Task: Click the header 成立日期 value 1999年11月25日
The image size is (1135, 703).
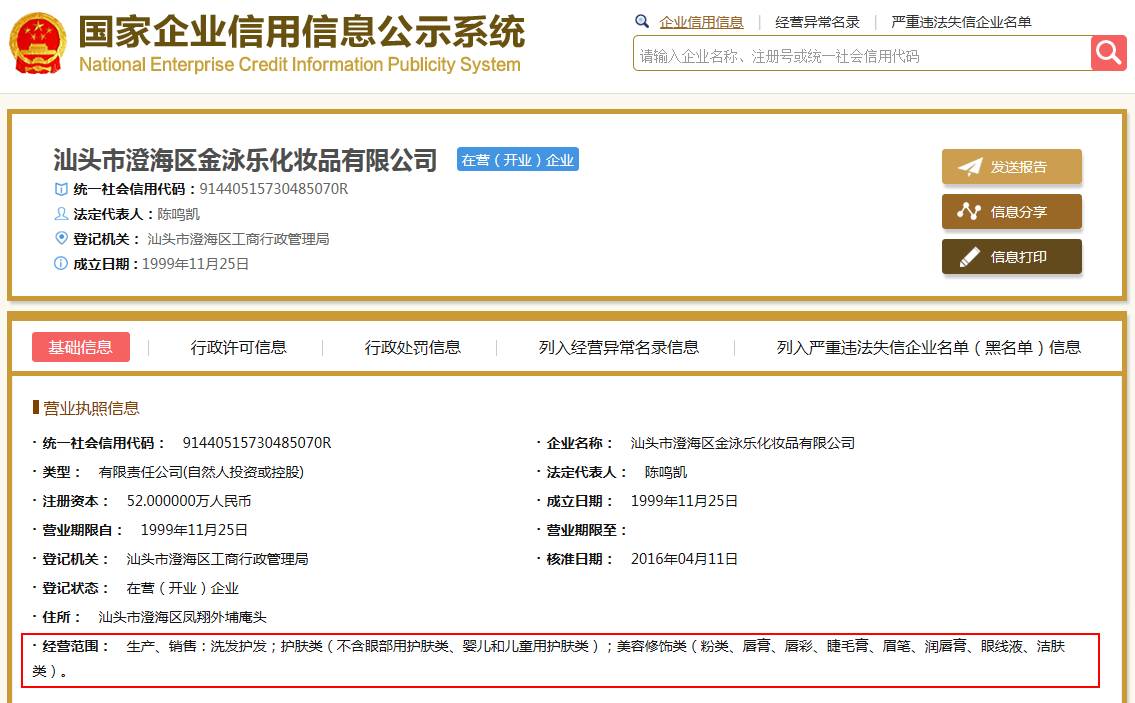Action: tap(195, 264)
